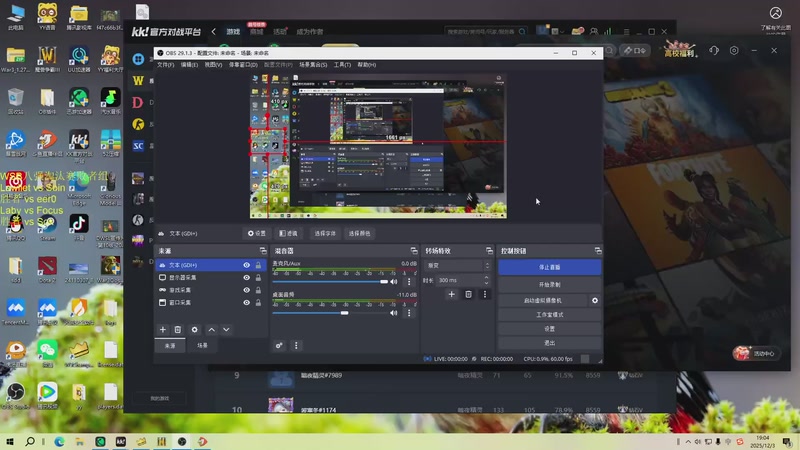The height and width of the screenshot is (450, 800).
Task: Open 麦克风/Aux mixer options menu
Action: [x=409, y=282]
